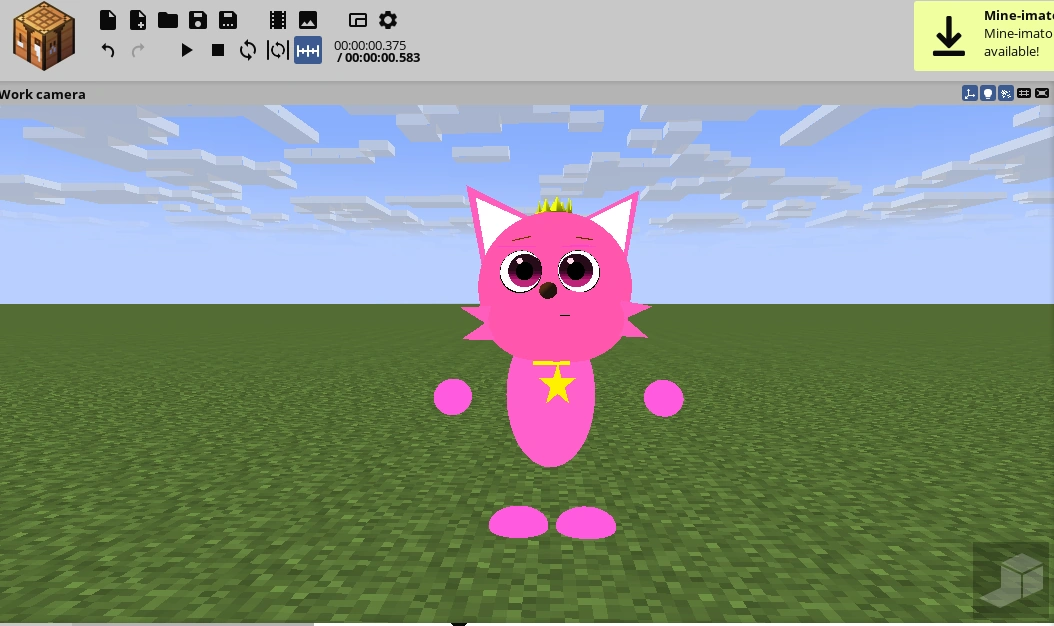Toggle lighting preview in Work camera
1054x626 pixels.
pyautogui.click(x=988, y=92)
